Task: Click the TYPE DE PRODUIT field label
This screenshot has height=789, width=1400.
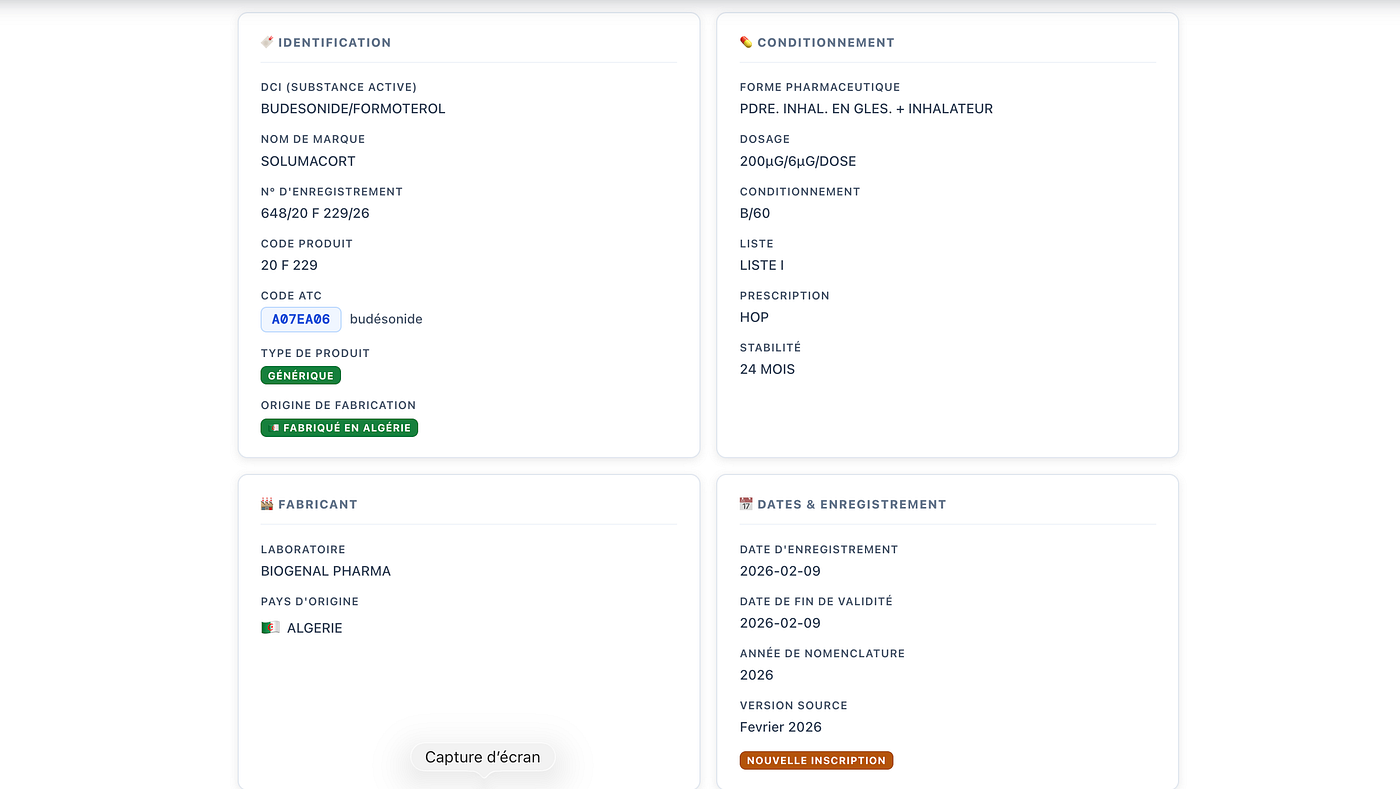Action: click(315, 353)
